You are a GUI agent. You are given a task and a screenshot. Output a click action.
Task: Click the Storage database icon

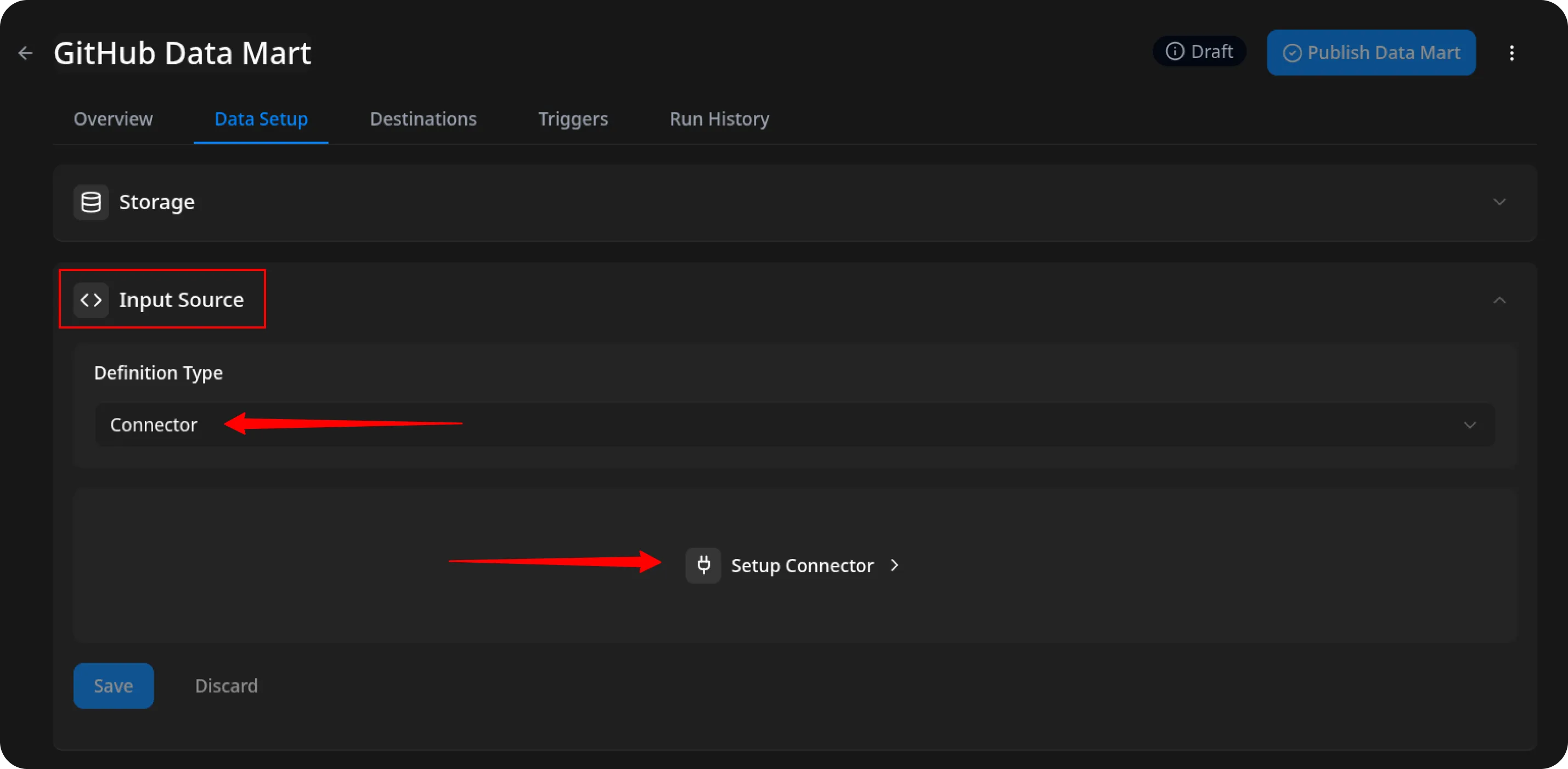[90, 201]
